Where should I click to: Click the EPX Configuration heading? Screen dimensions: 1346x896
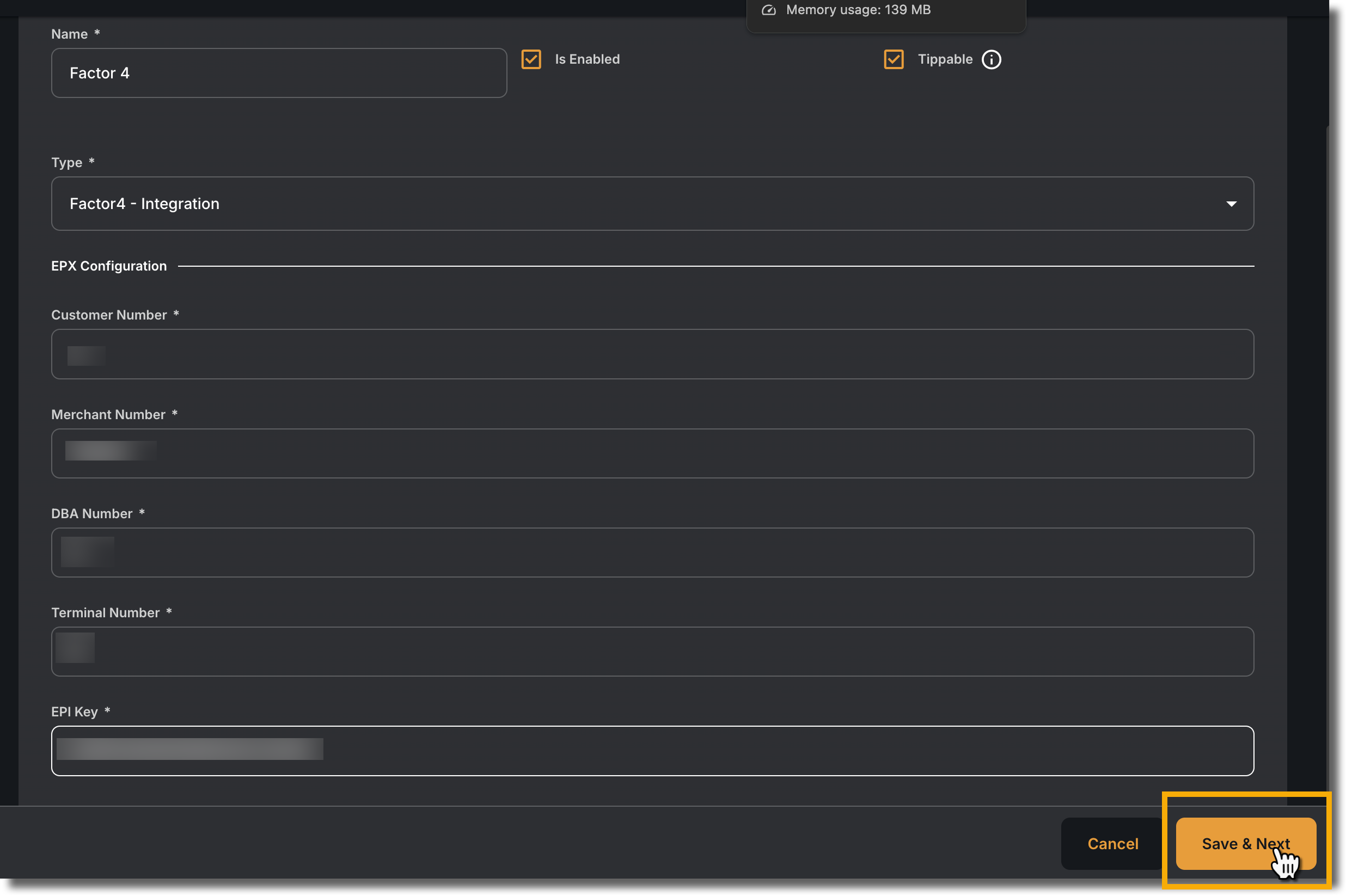(x=109, y=266)
